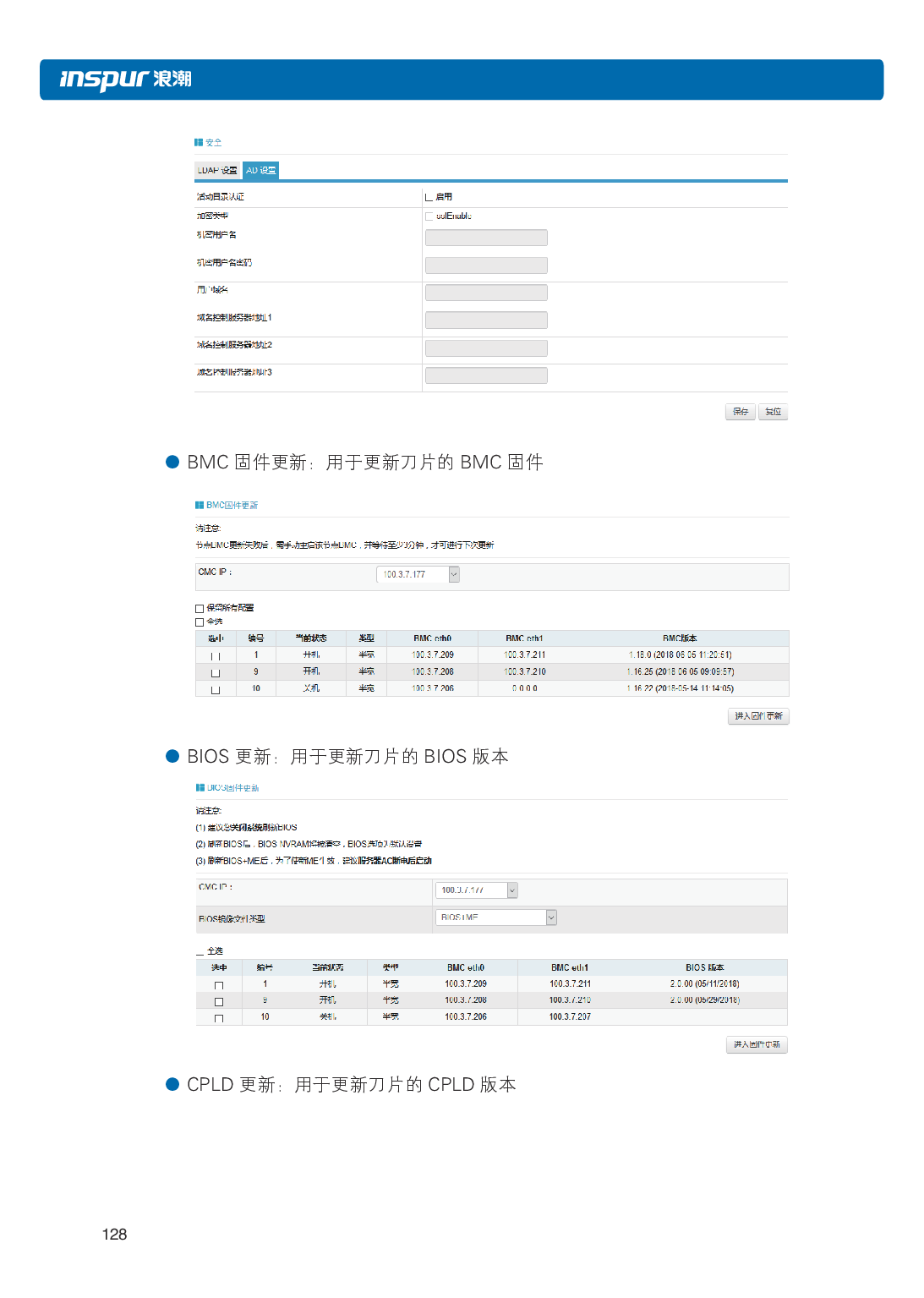Click the 安全 panel title icon

pos(199,143)
